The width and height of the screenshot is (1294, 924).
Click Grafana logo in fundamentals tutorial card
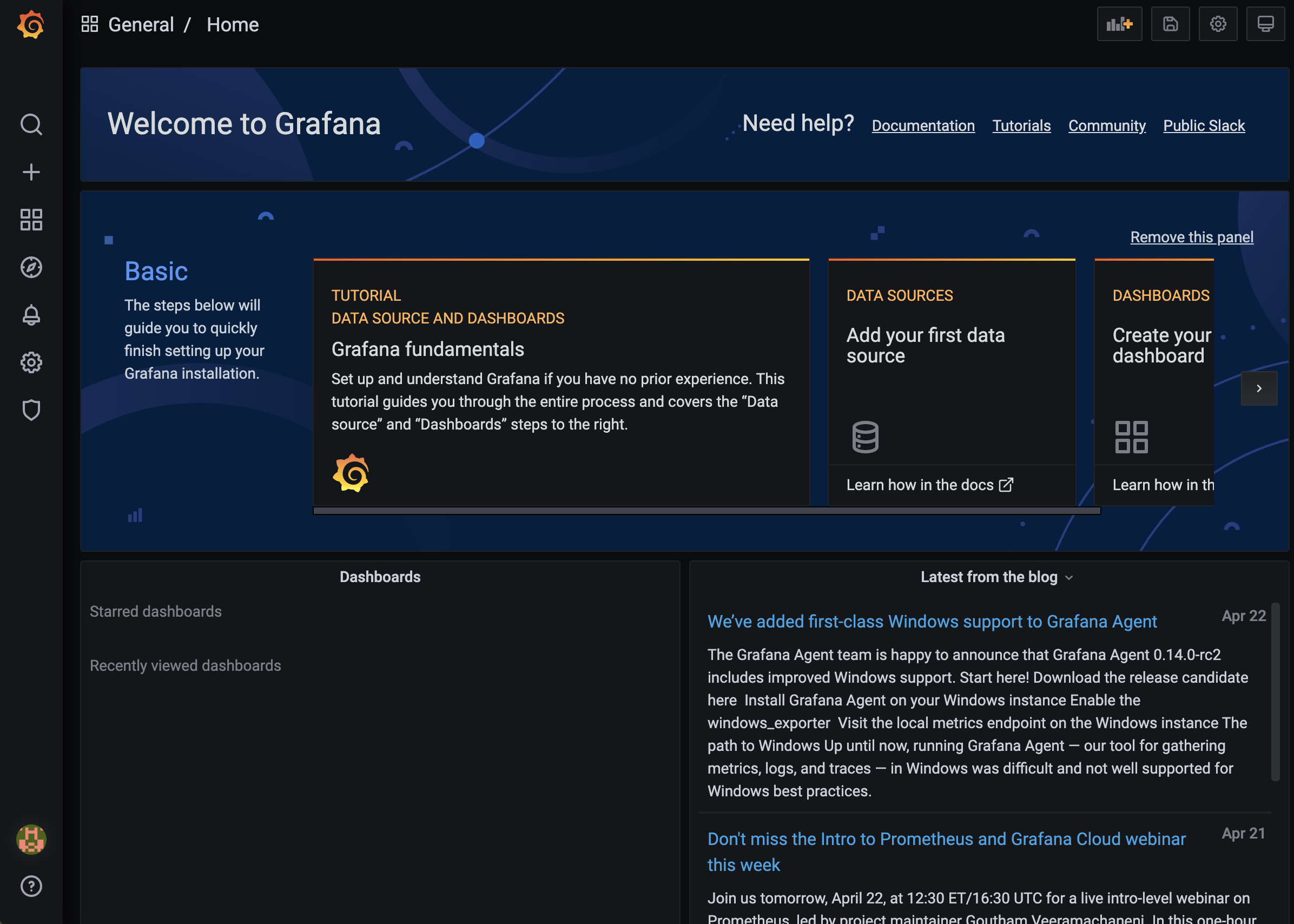[351, 473]
